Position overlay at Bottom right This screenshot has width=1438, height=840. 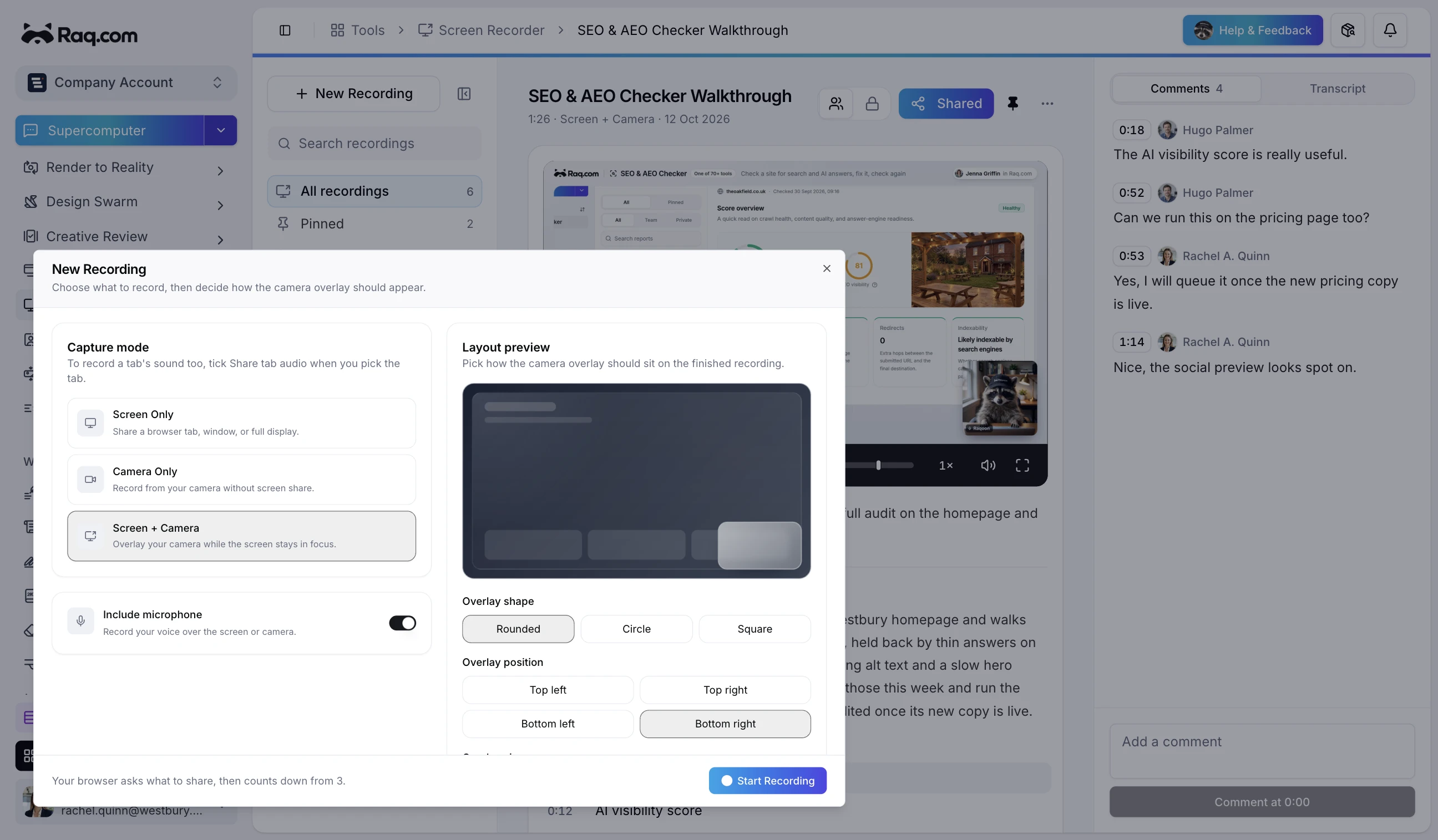[x=725, y=724]
